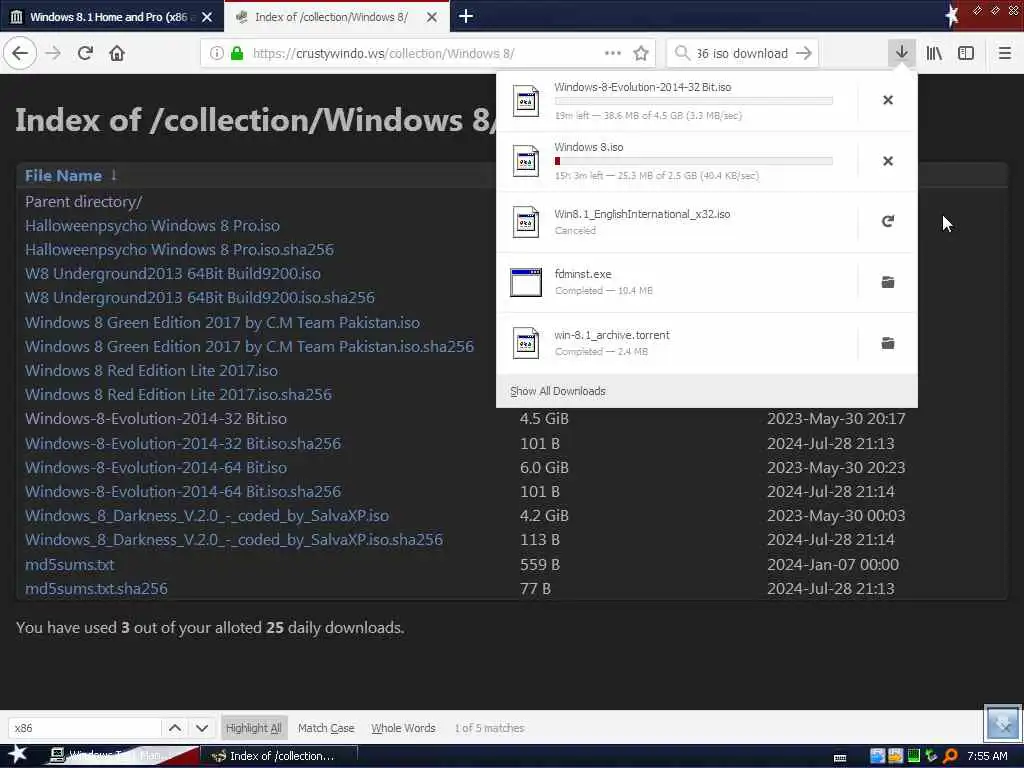Click win-8.1_archive.torrent download entry
Screen dimensions: 1024x768
click(x=677, y=343)
